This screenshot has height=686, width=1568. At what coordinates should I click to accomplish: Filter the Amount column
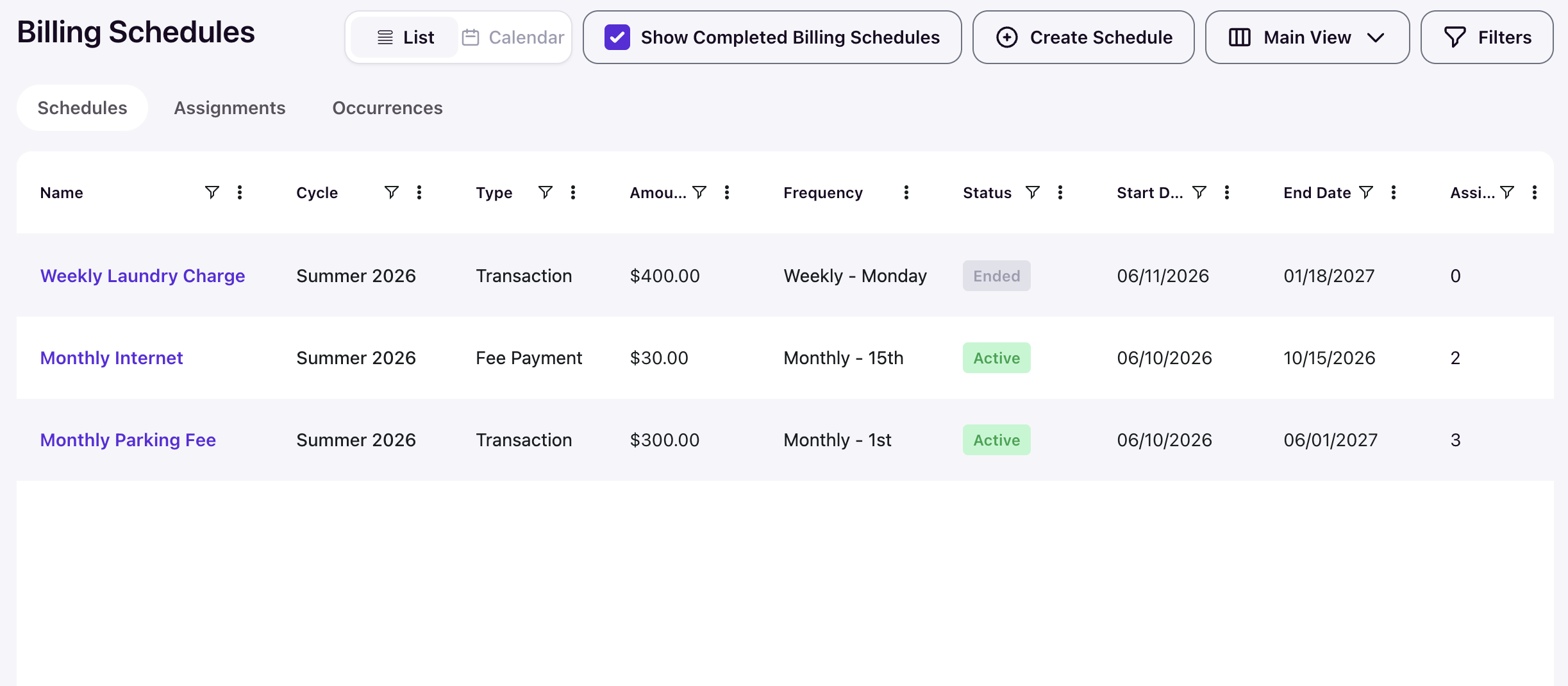[699, 192]
